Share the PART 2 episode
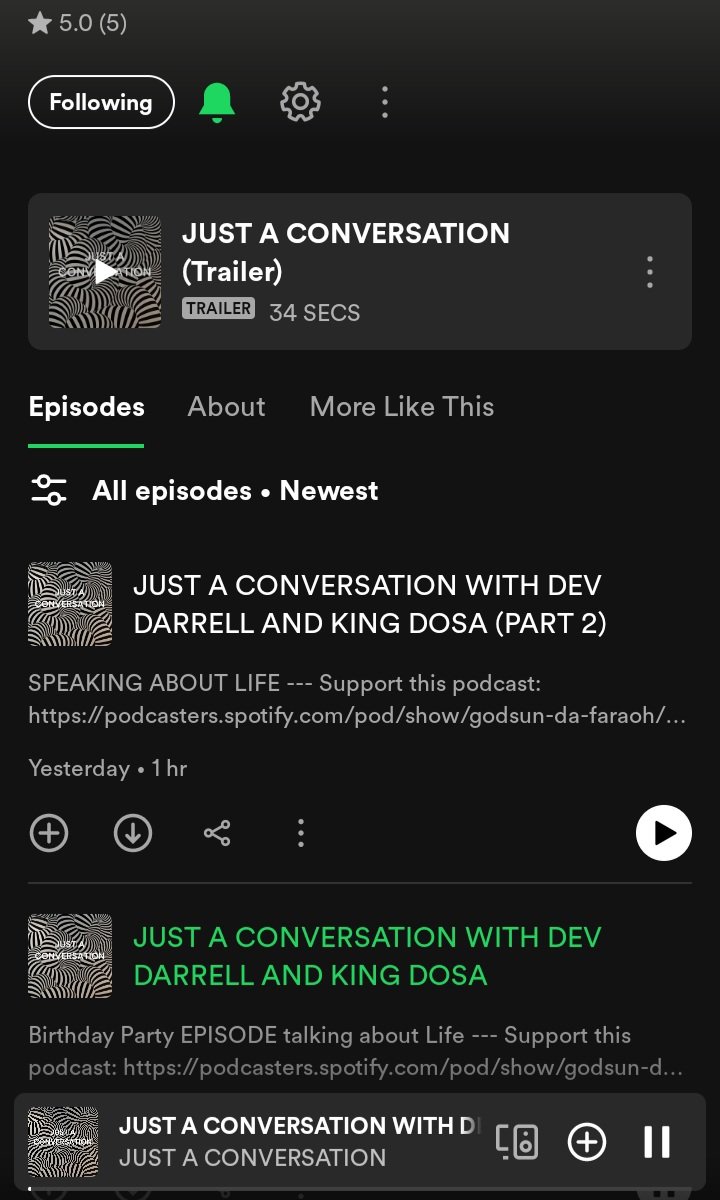720x1200 pixels. (217, 833)
